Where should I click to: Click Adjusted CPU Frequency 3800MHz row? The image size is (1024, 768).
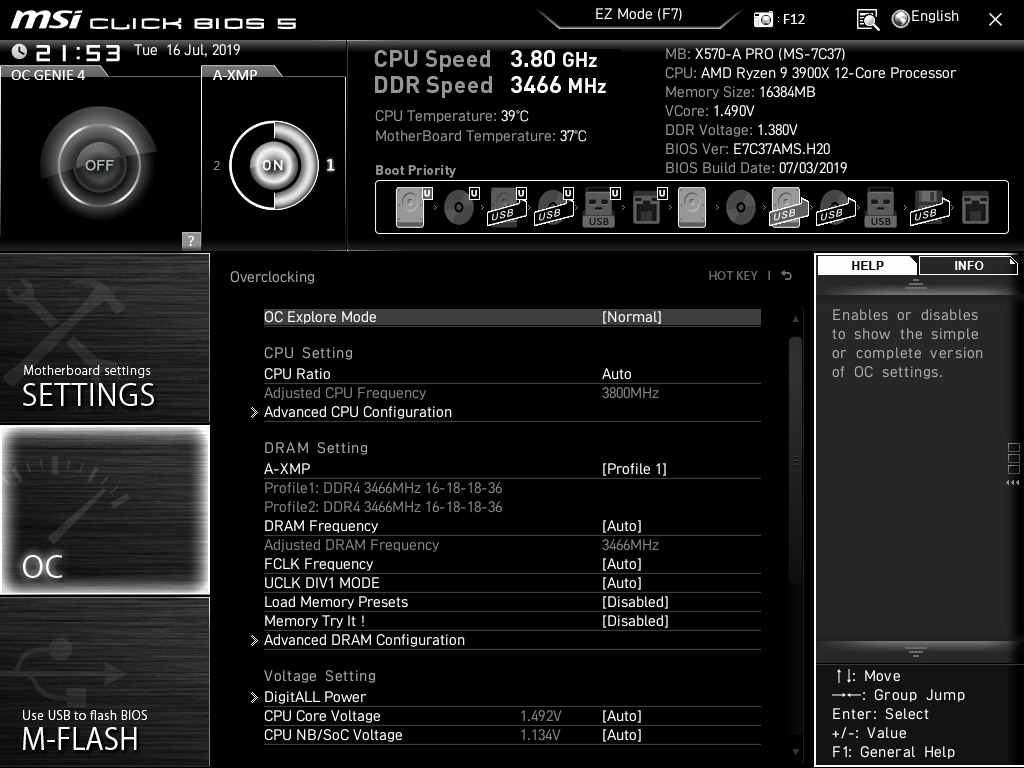[x=512, y=393]
